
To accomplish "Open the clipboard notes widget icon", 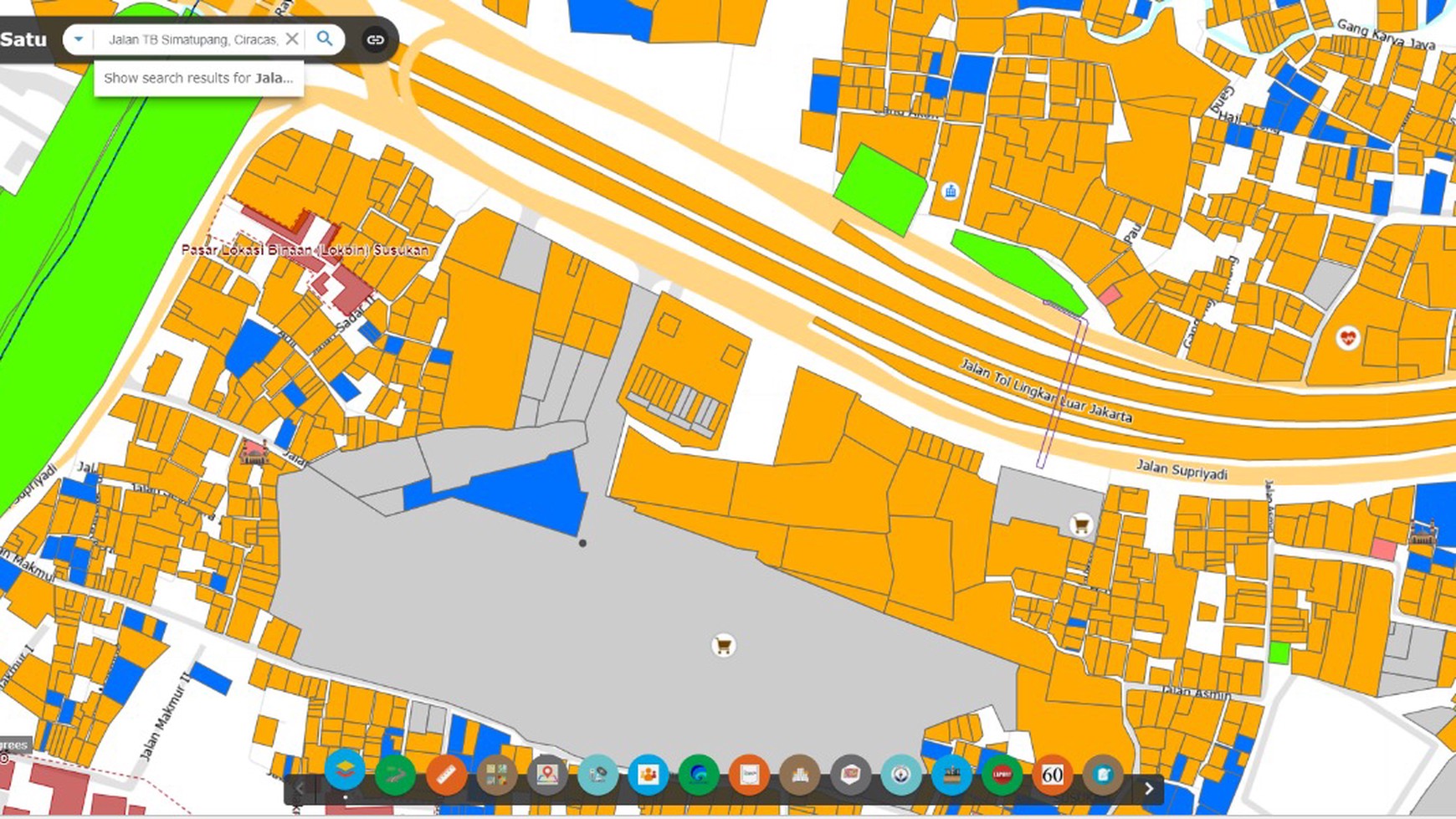I will (1103, 775).
